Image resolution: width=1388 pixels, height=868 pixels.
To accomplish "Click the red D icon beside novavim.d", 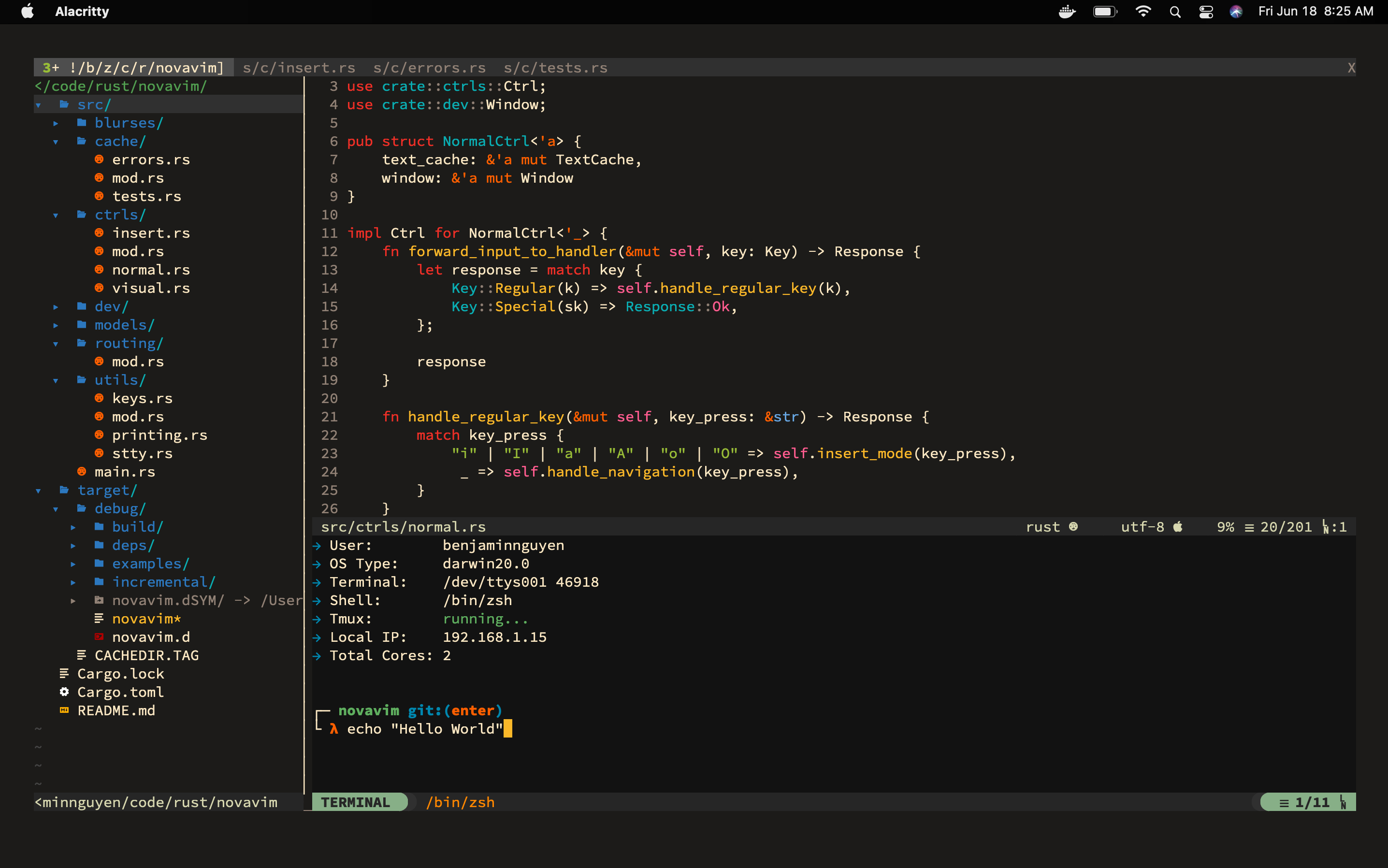I will (99, 637).
